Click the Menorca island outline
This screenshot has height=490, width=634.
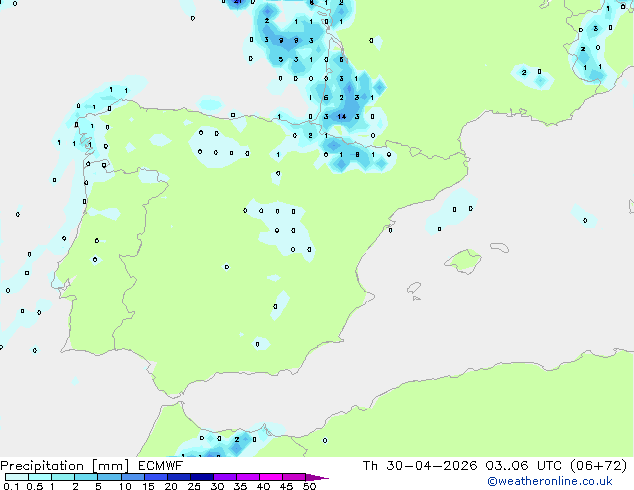[499, 247]
